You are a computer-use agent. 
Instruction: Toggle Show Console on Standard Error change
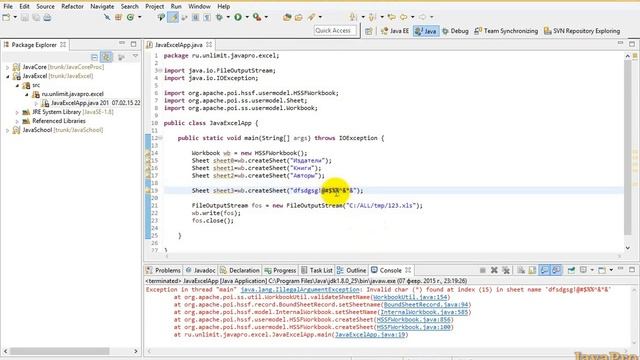click(x=556, y=270)
